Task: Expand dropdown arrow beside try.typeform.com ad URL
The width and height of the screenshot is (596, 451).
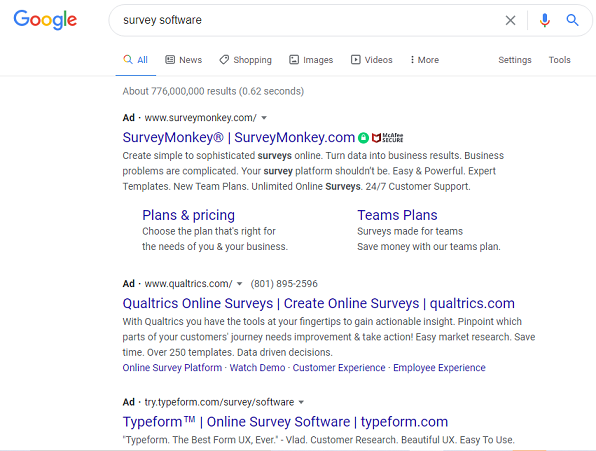Action: point(301,402)
